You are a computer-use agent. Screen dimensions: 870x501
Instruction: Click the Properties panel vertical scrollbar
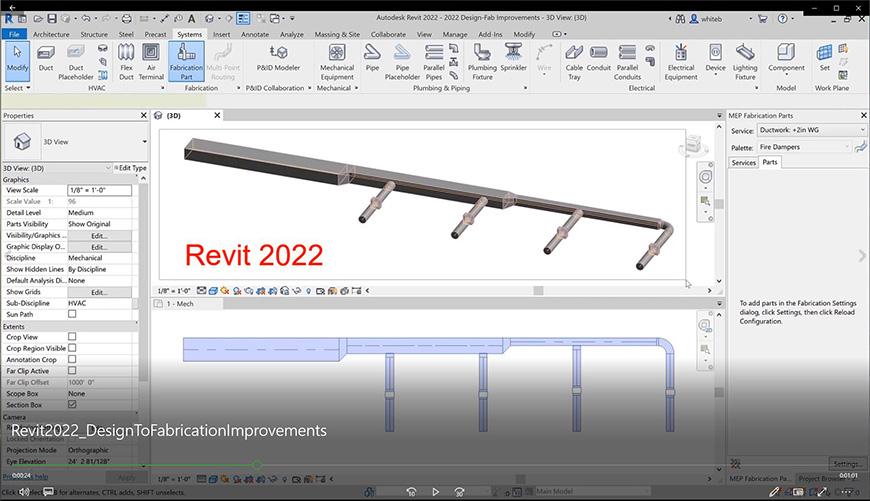(143, 283)
